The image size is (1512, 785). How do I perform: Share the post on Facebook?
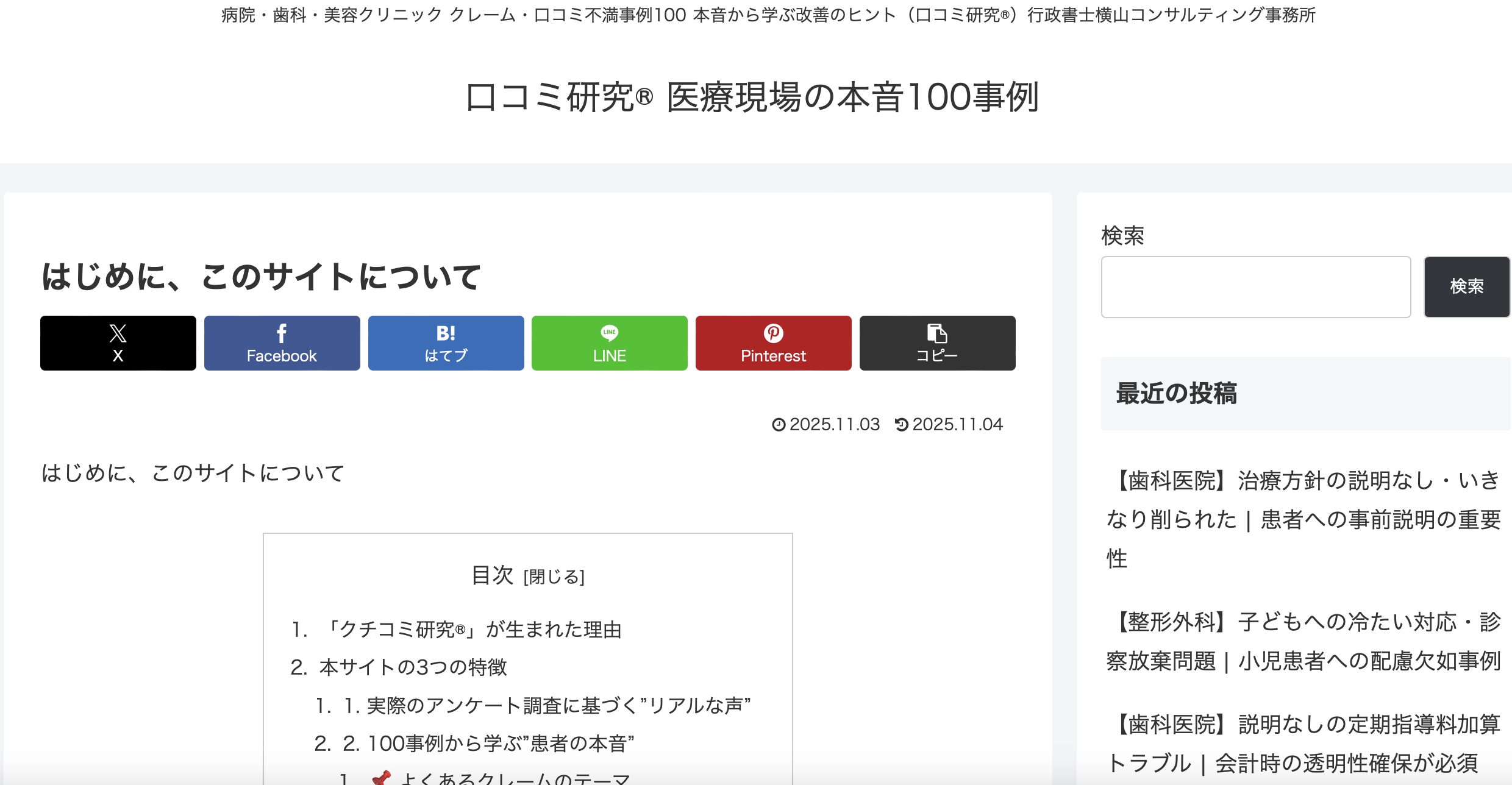click(282, 343)
